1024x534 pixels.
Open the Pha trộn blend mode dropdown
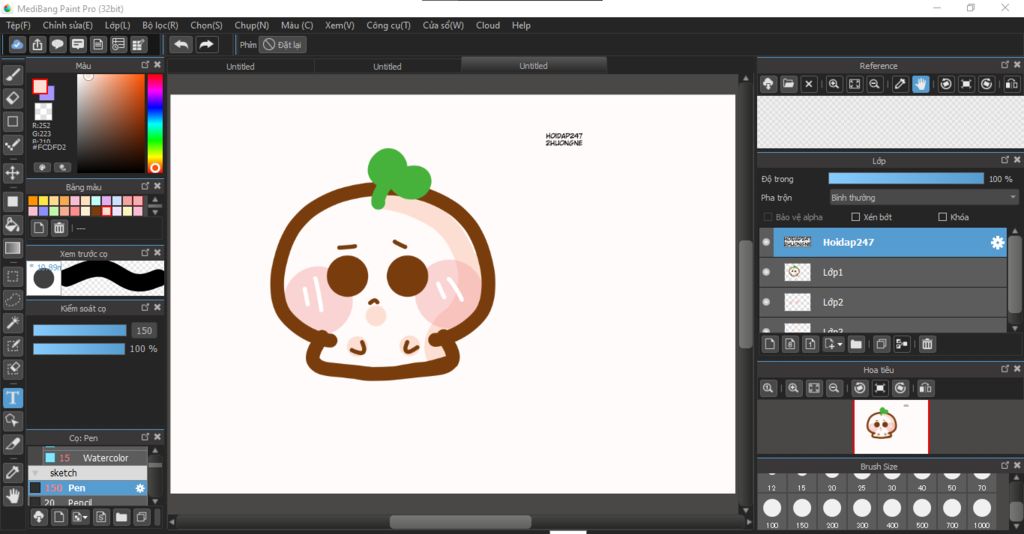tap(923, 198)
